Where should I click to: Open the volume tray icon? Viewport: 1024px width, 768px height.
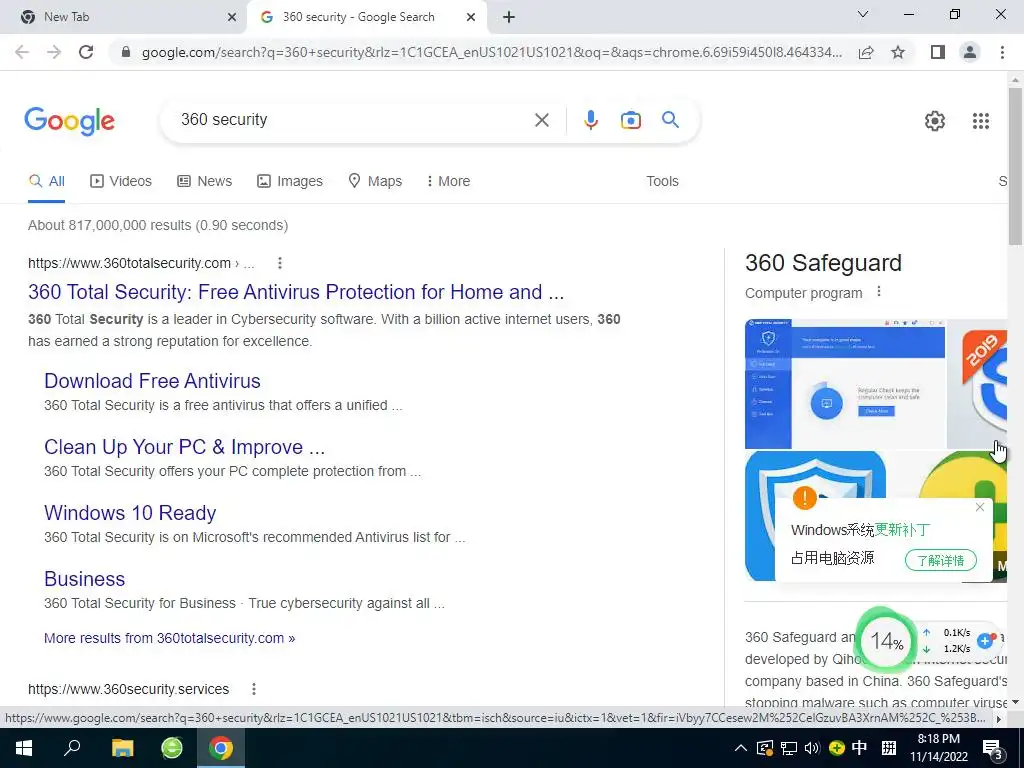[x=812, y=748]
